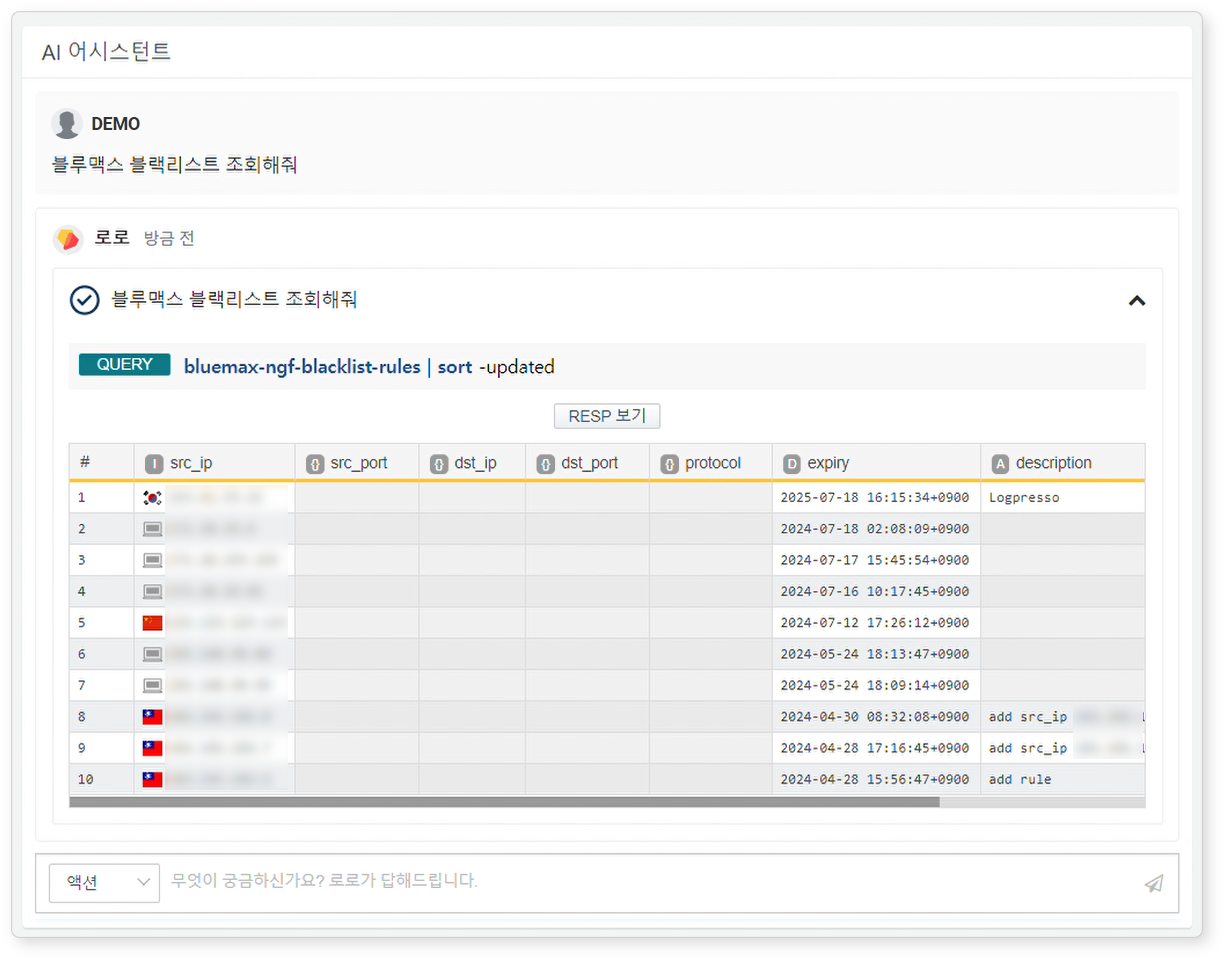The image size is (1225, 960).
Task: Click the Taiwan flag in row 9
Action: [x=152, y=747]
